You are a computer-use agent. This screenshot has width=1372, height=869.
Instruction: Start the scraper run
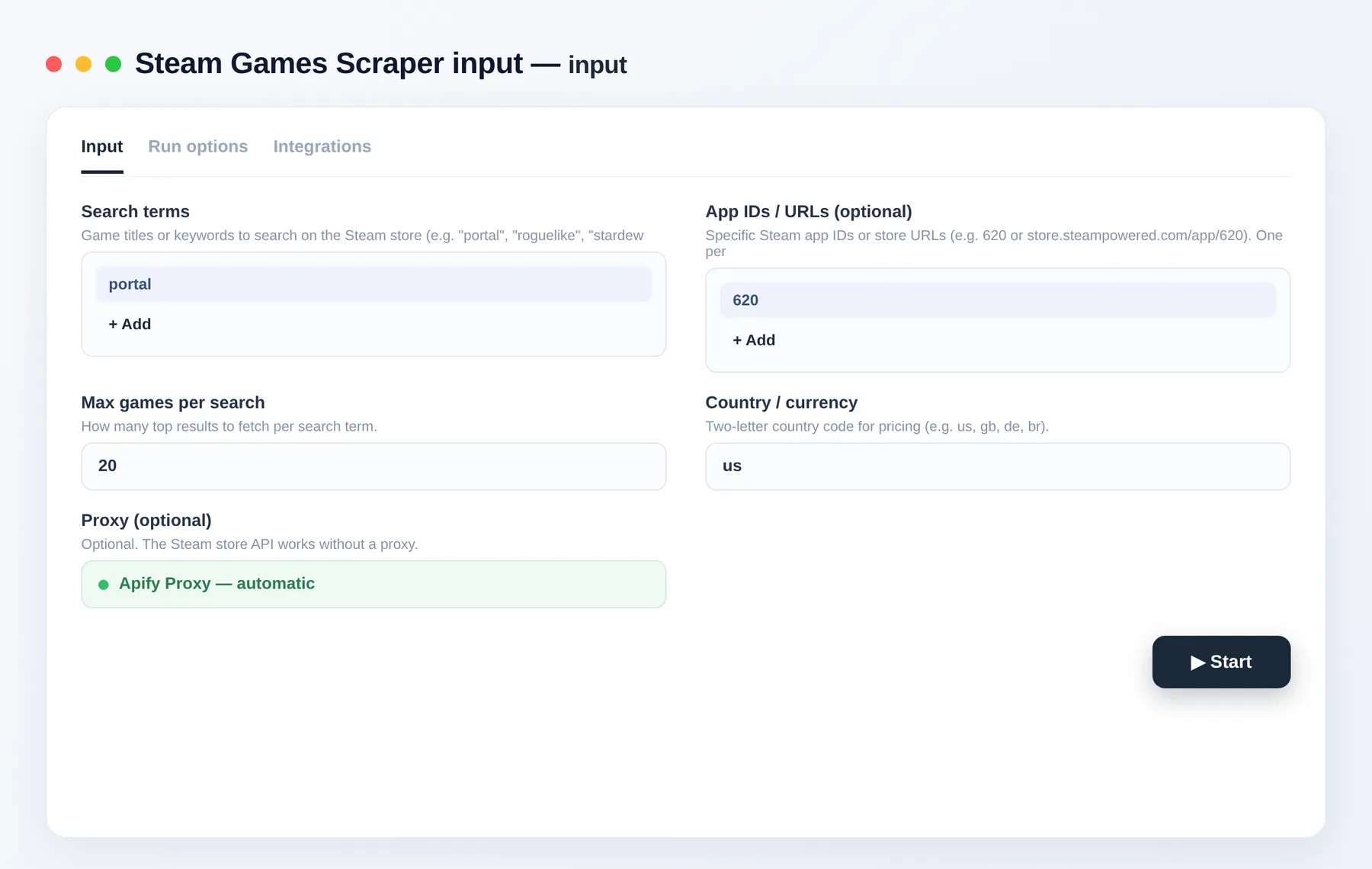[x=1221, y=662]
